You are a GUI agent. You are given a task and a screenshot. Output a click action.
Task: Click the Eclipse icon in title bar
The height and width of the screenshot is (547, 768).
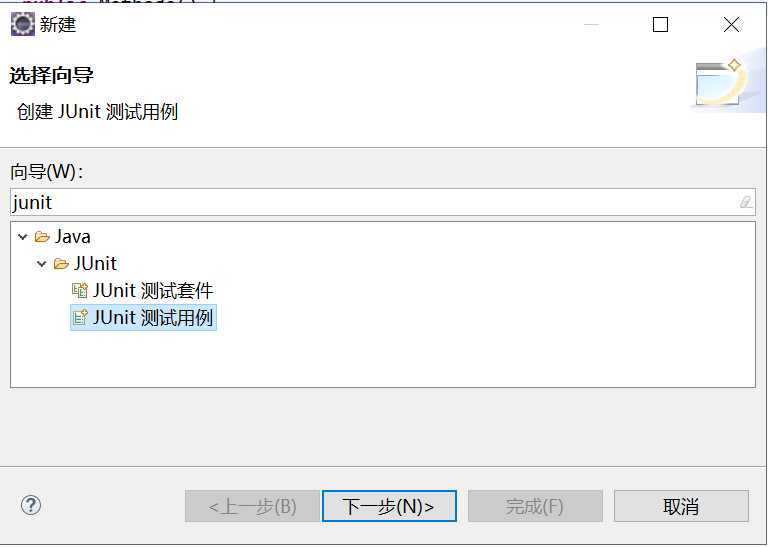click(x=23, y=24)
